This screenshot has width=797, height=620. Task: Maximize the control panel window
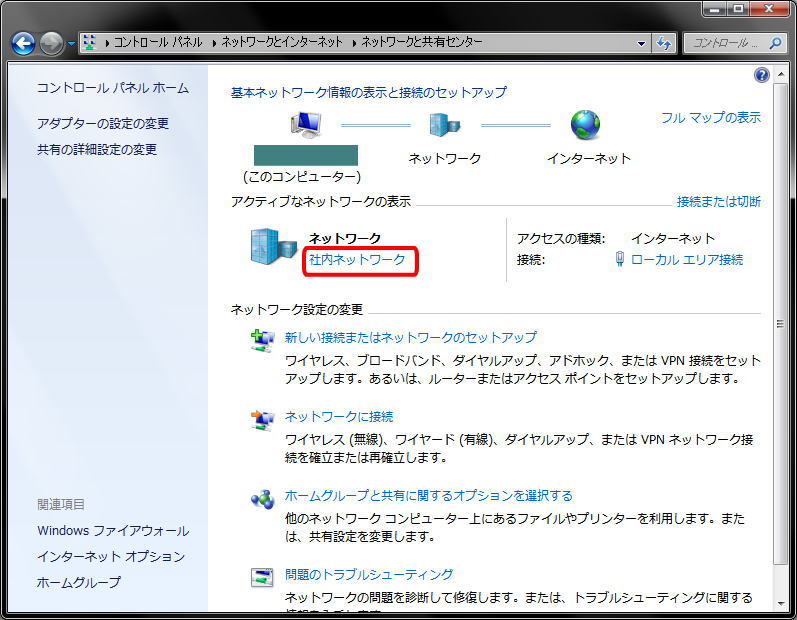tap(738, 9)
